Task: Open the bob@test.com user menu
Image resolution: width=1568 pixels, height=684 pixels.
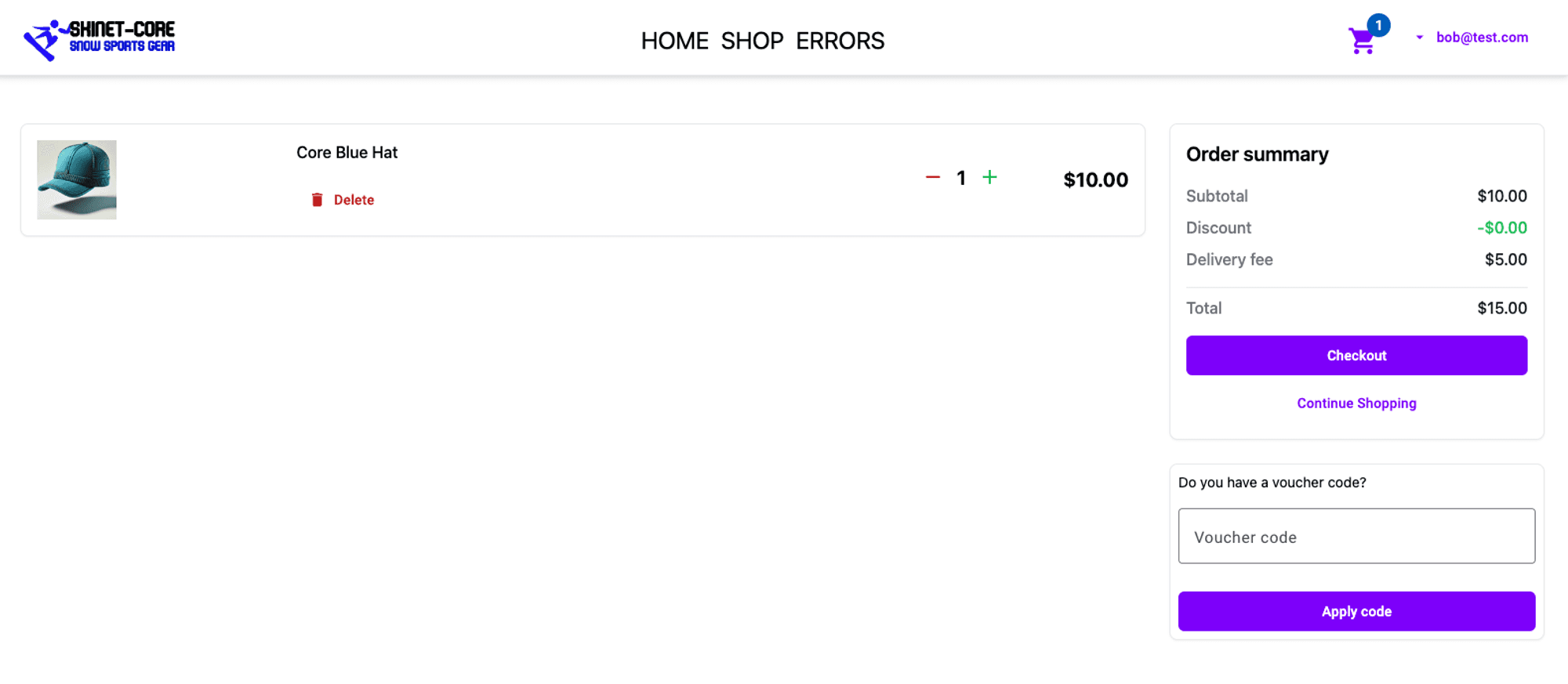Action: [1481, 38]
